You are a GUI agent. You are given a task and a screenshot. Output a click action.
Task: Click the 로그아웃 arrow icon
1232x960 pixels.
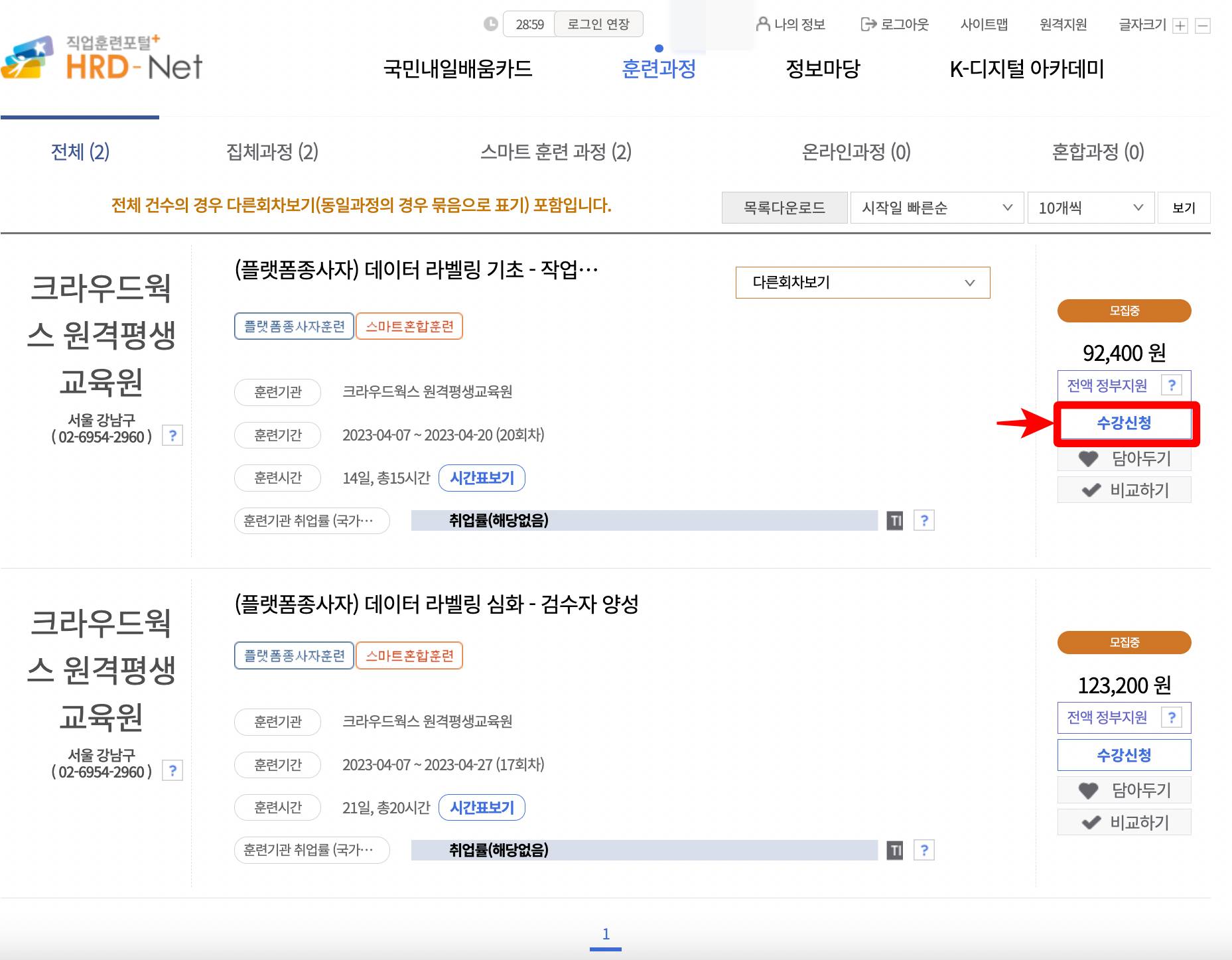point(867,25)
